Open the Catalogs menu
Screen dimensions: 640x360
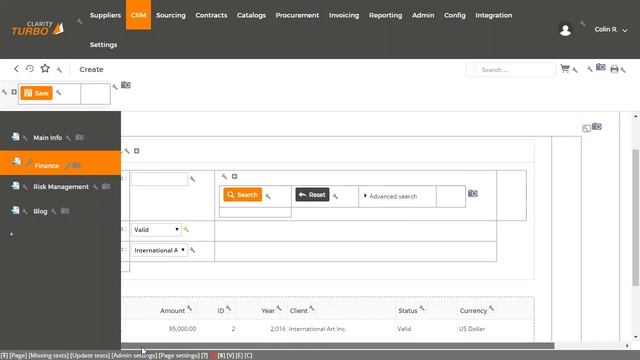(251, 15)
